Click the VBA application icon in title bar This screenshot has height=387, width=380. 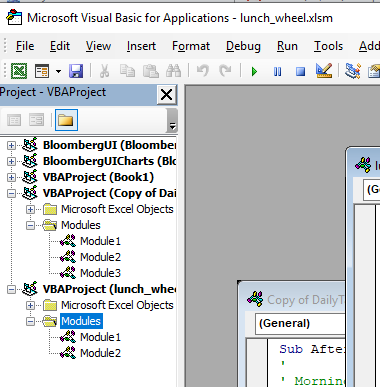coord(14,18)
